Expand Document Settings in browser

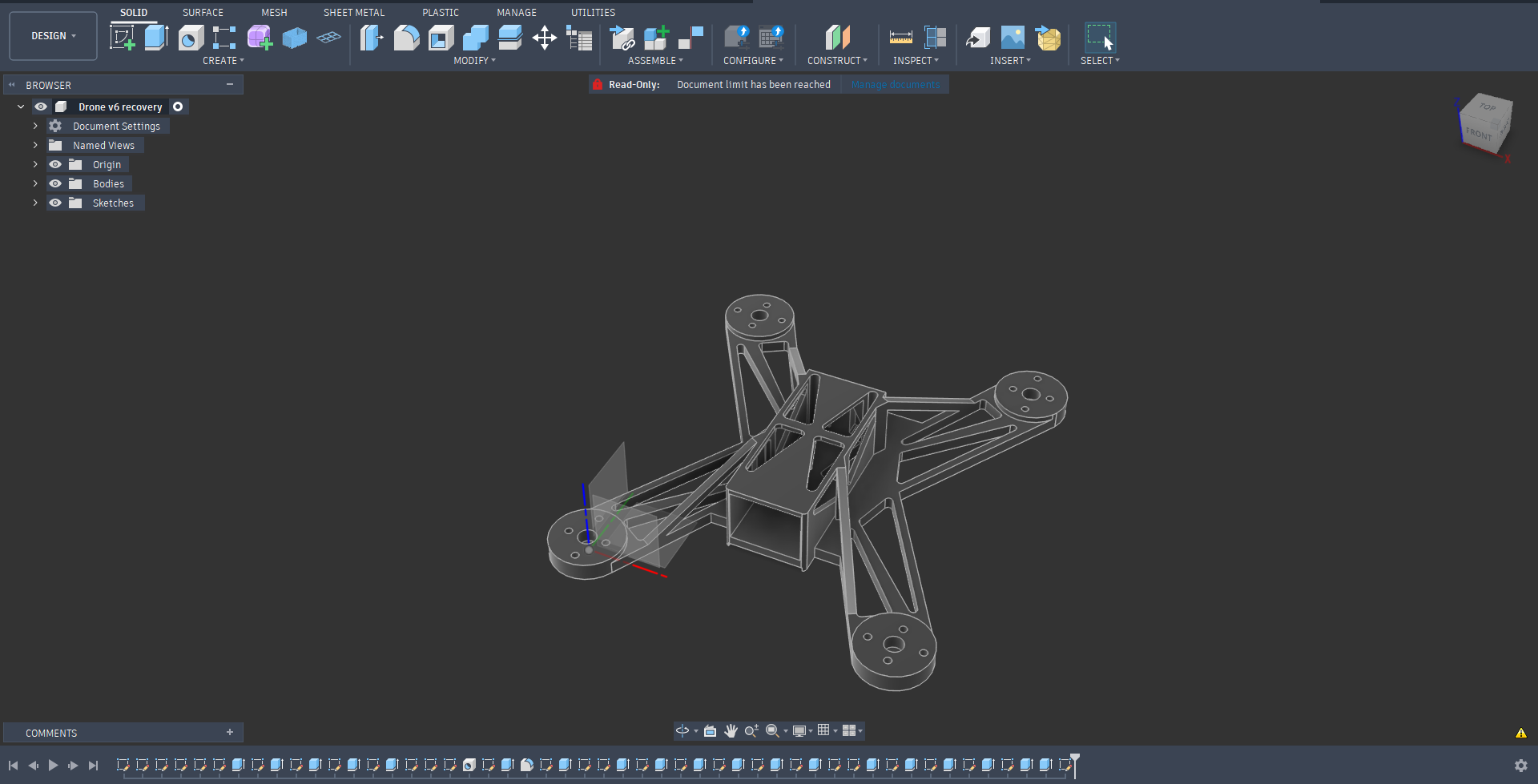[x=35, y=126]
